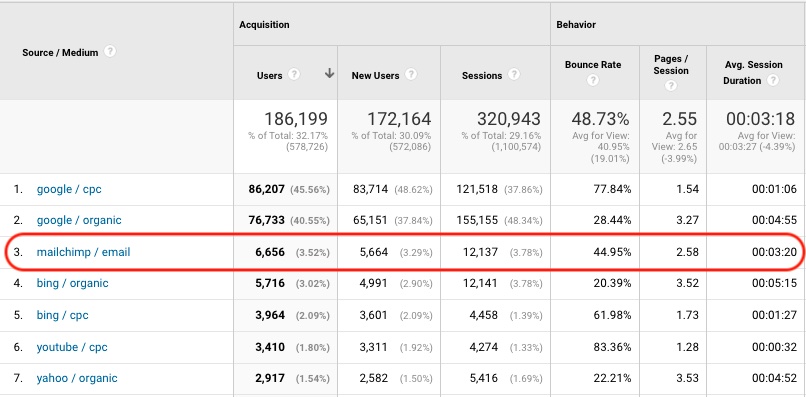Click the Pages / Session help icon

point(670,86)
